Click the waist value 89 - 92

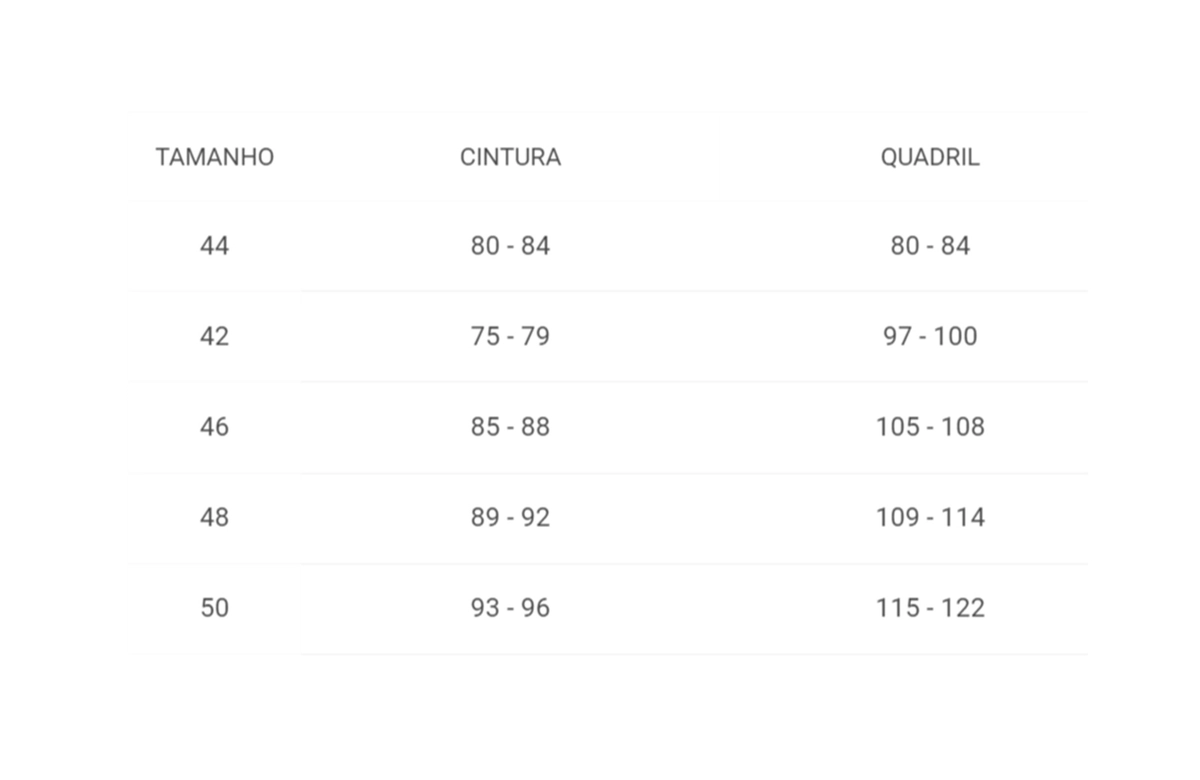click(x=510, y=517)
